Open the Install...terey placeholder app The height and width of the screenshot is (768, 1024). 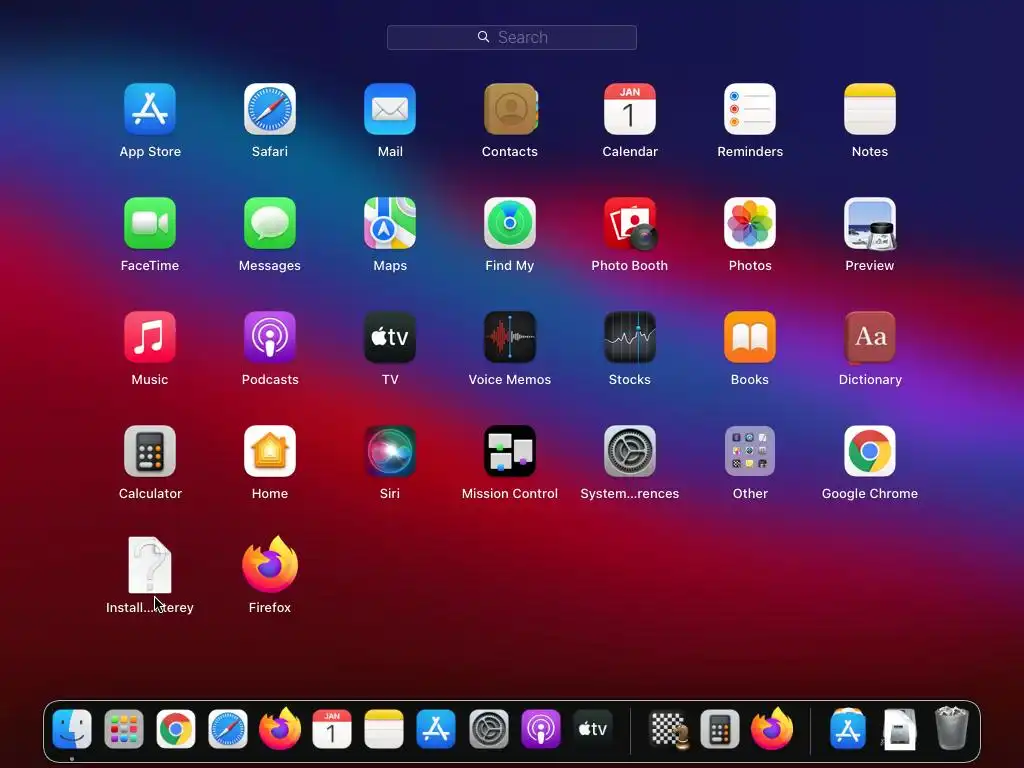(x=150, y=565)
